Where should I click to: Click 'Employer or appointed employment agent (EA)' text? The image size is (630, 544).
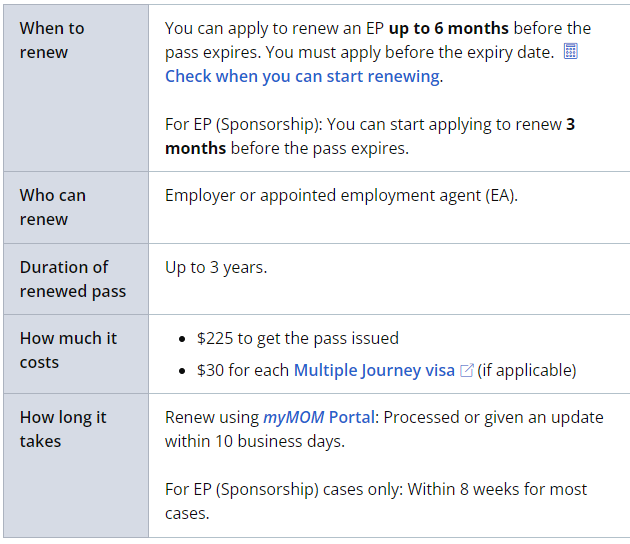coord(341,195)
